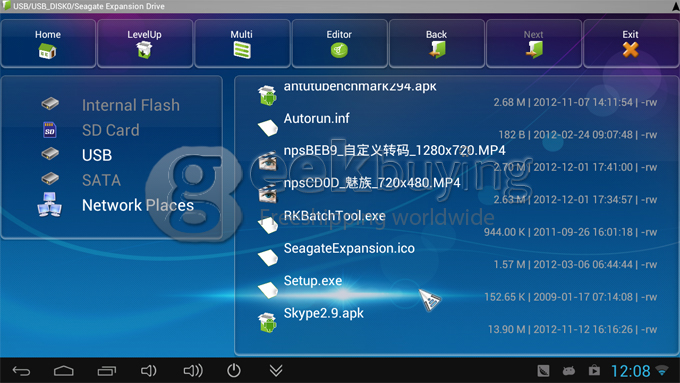The width and height of the screenshot is (680, 383).
Task: Tap the volume down icon
Action: click(148, 371)
